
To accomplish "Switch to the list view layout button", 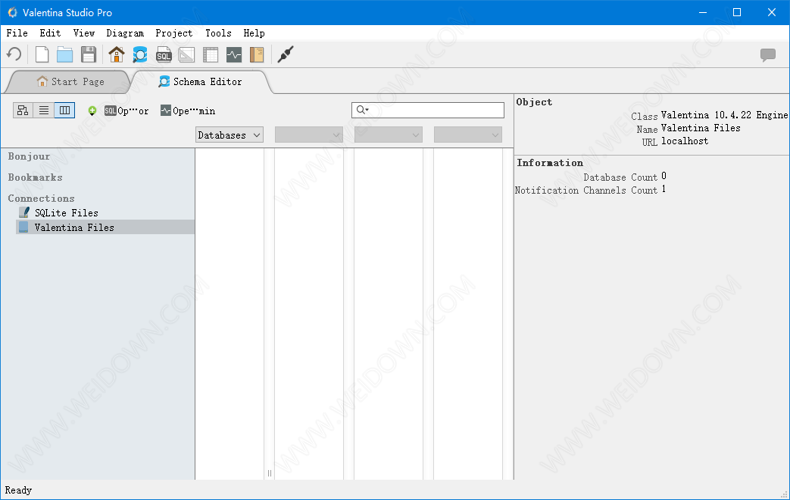I will pos(44,110).
